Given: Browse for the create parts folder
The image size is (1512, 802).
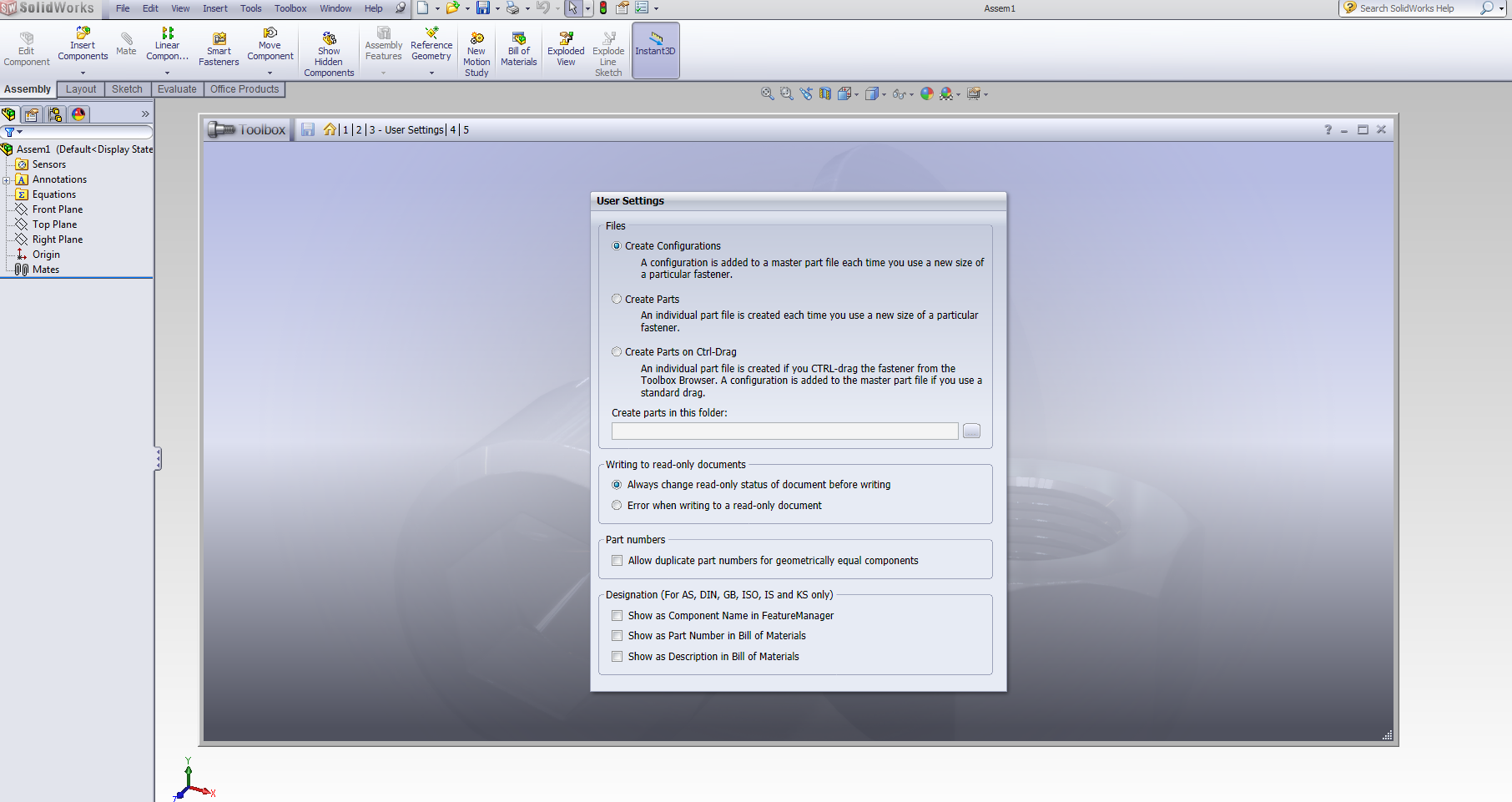Looking at the screenshot, I should point(971,431).
